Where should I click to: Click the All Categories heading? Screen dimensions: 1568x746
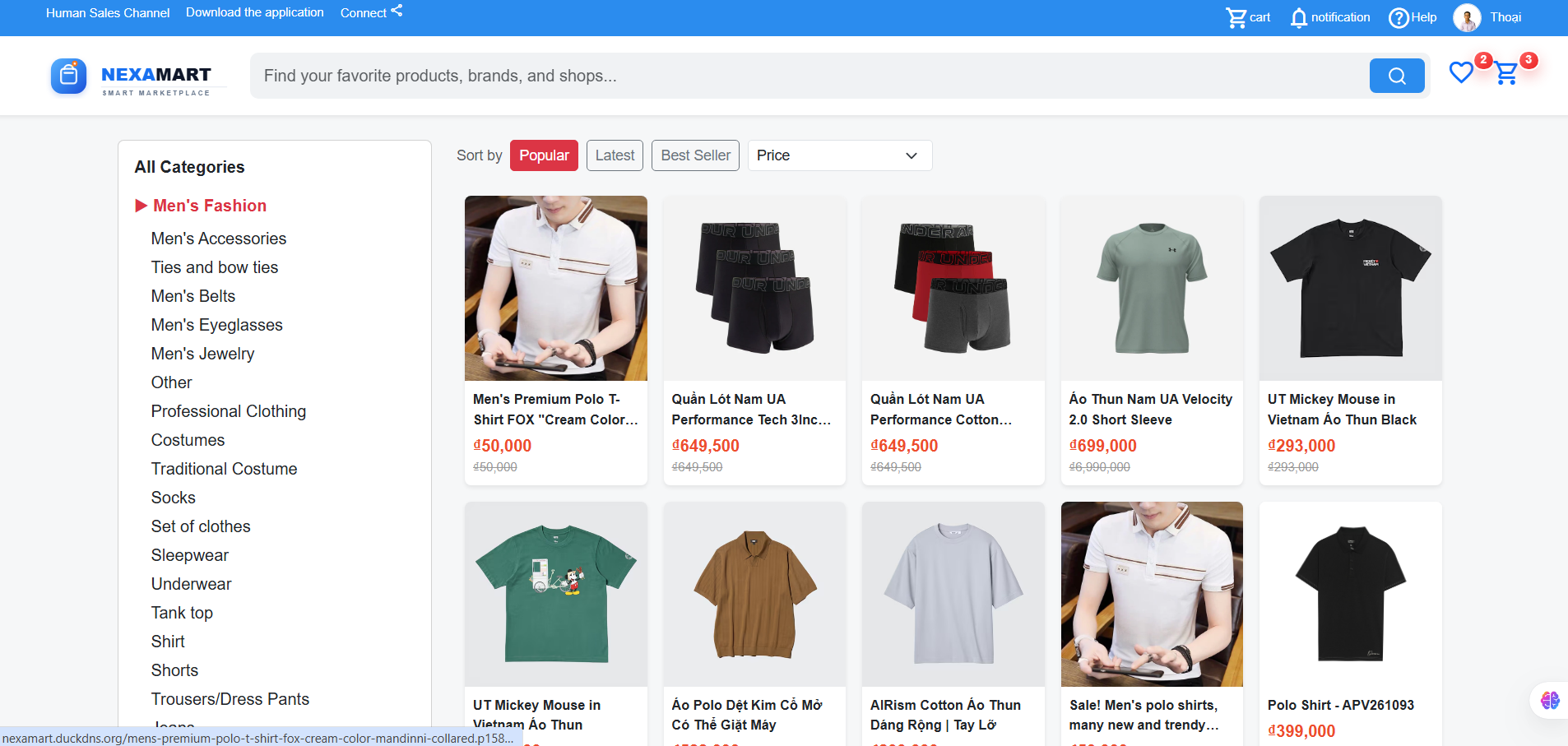pyautogui.click(x=190, y=167)
